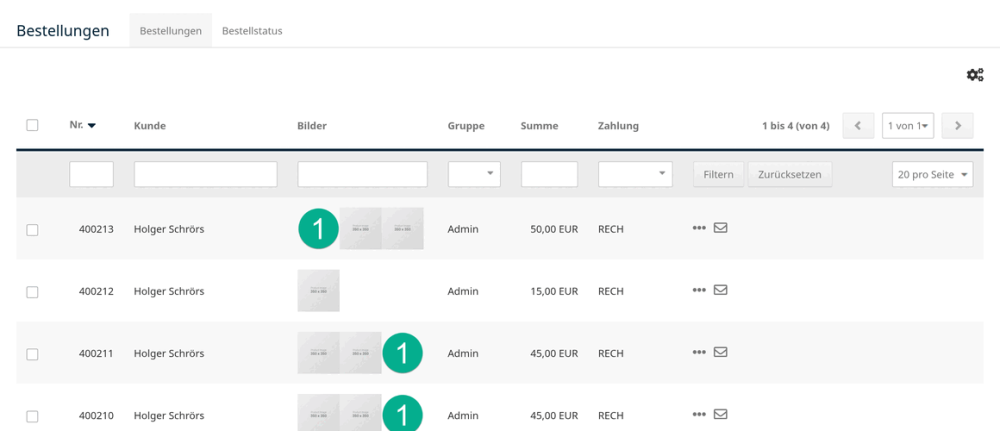Switch to the Bestellstatus tab

click(252, 31)
